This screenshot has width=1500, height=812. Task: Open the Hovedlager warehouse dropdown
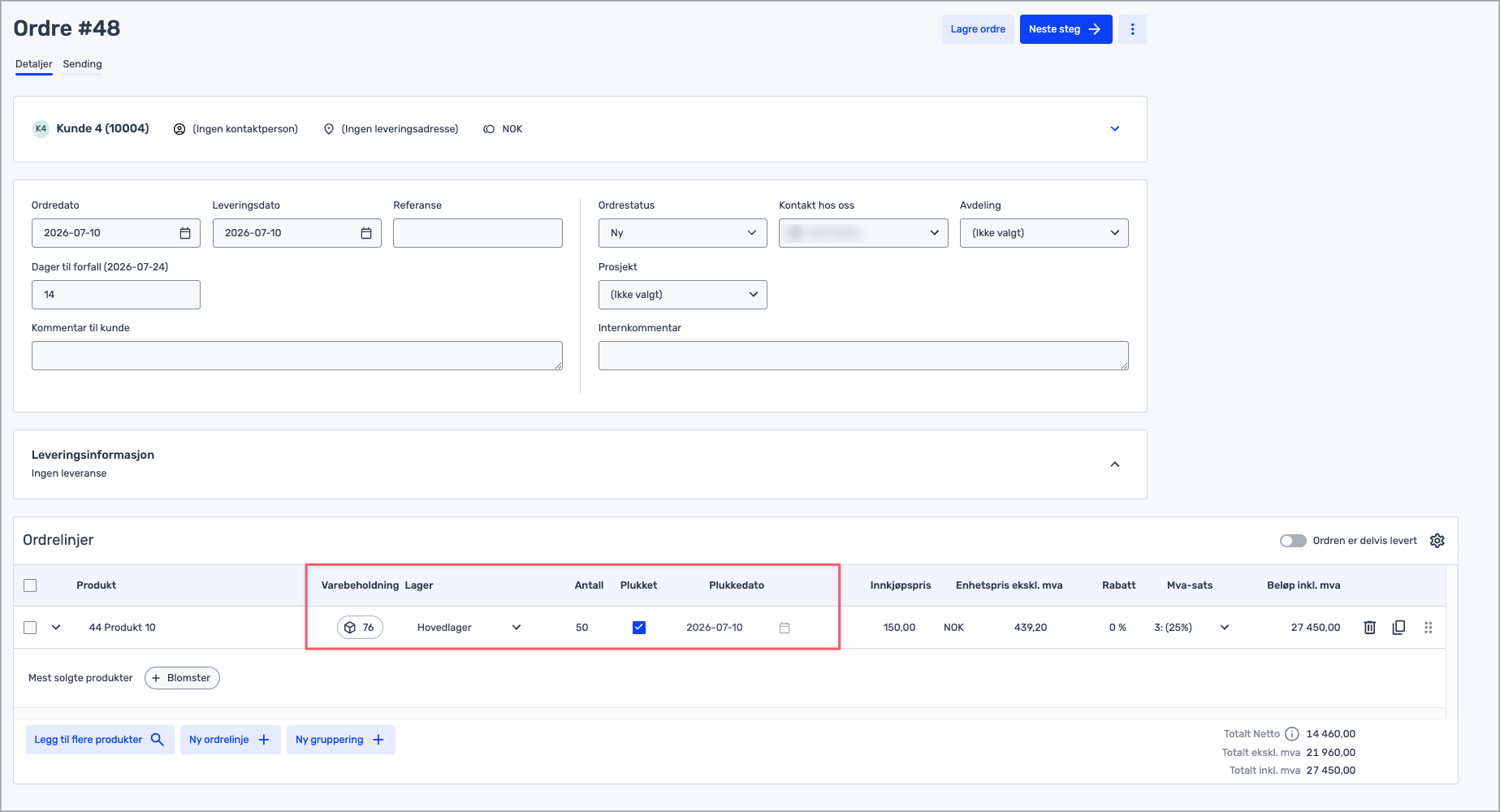(469, 628)
